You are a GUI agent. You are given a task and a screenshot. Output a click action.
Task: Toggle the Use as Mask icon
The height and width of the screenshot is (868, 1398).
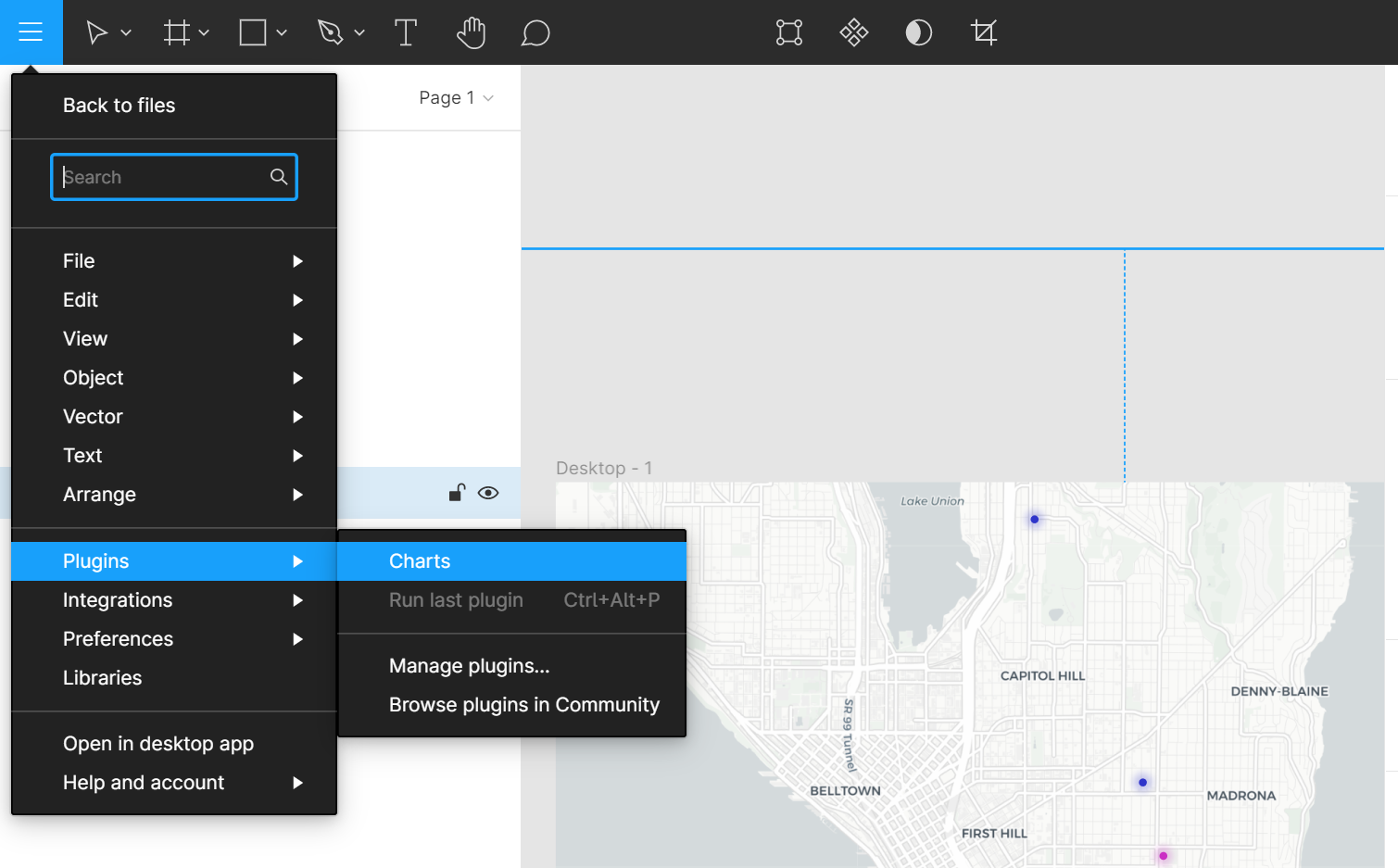(918, 33)
